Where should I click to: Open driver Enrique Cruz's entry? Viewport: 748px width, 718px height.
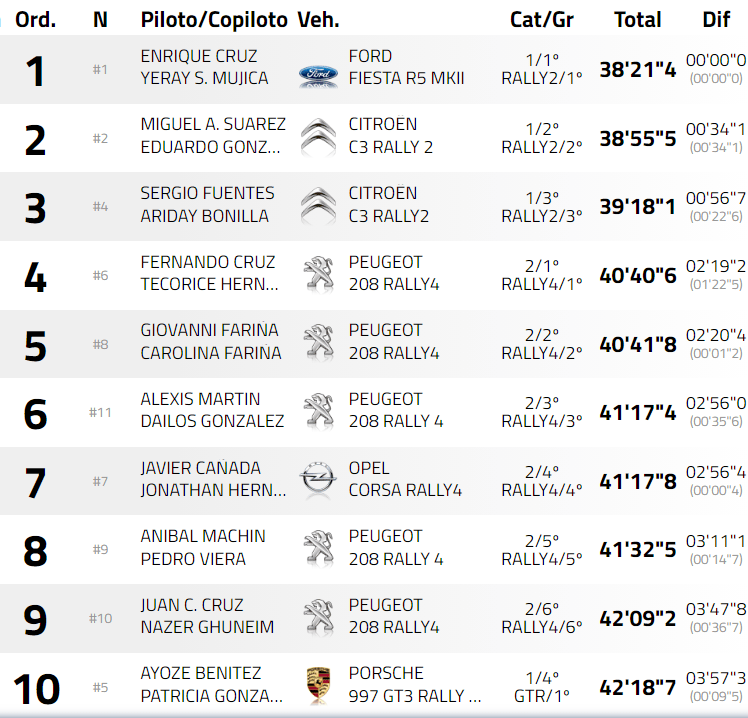(x=198, y=56)
